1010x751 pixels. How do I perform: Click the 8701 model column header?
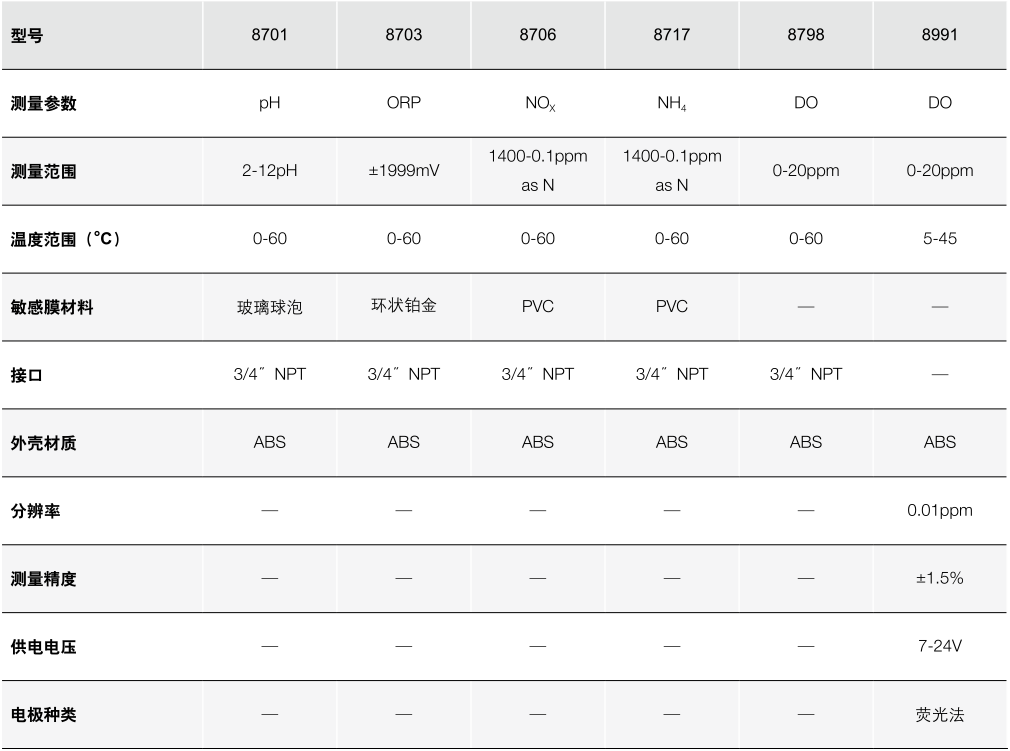(x=269, y=35)
